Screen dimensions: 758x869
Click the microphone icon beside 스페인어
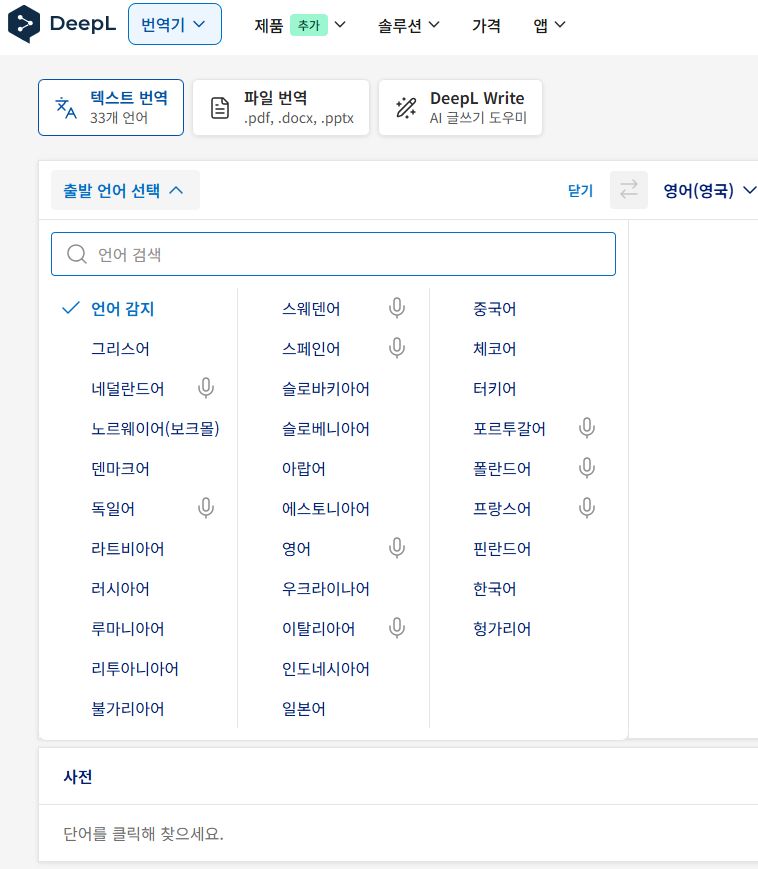click(397, 348)
